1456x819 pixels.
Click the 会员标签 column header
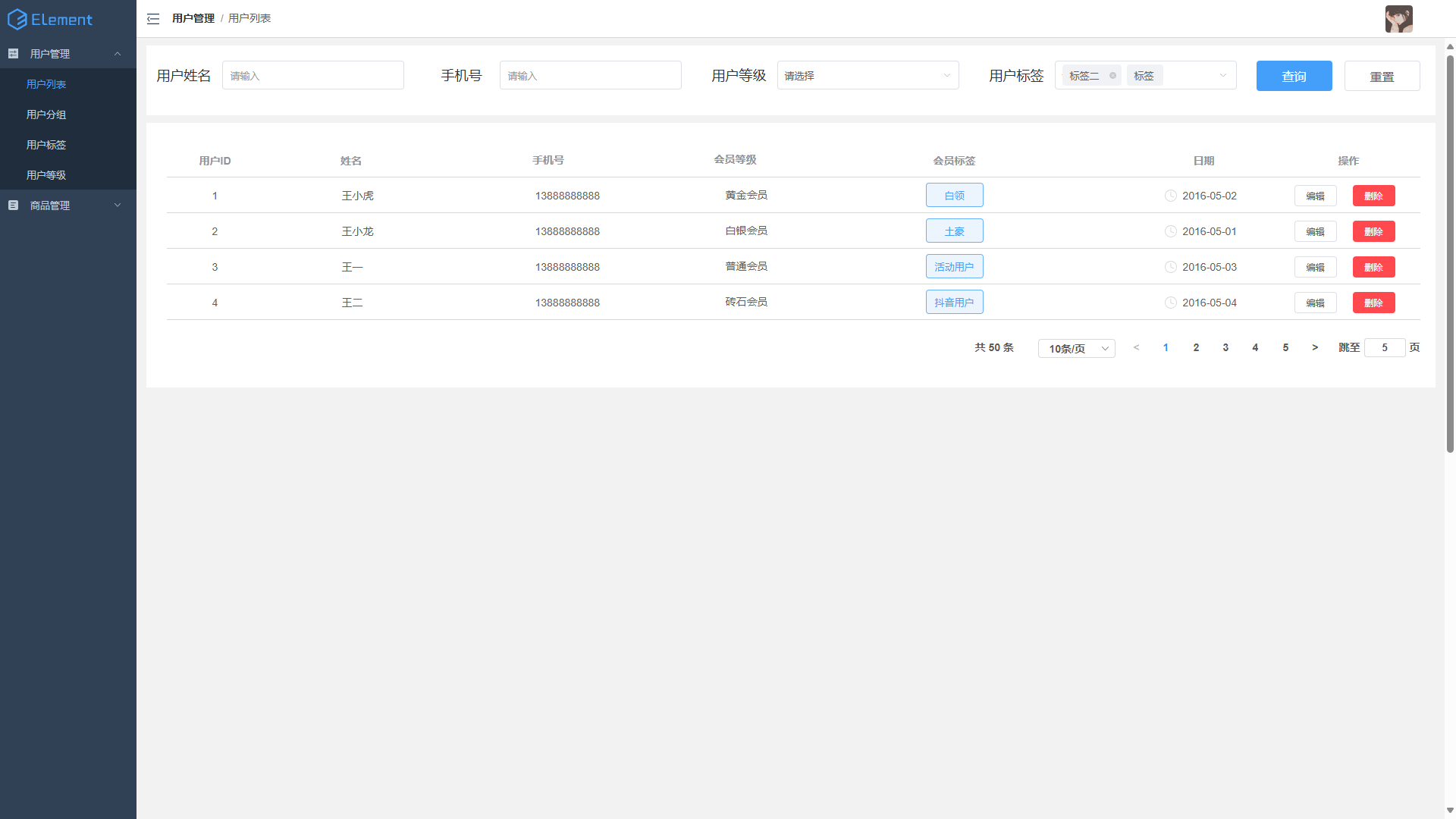point(954,161)
